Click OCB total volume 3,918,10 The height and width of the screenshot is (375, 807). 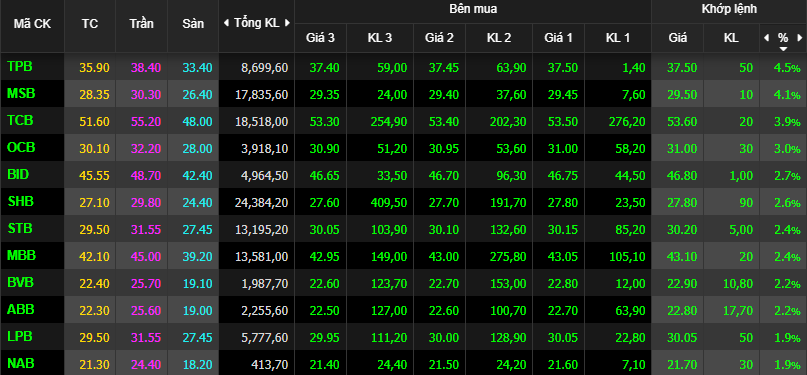pyautogui.click(x=265, y=149)
